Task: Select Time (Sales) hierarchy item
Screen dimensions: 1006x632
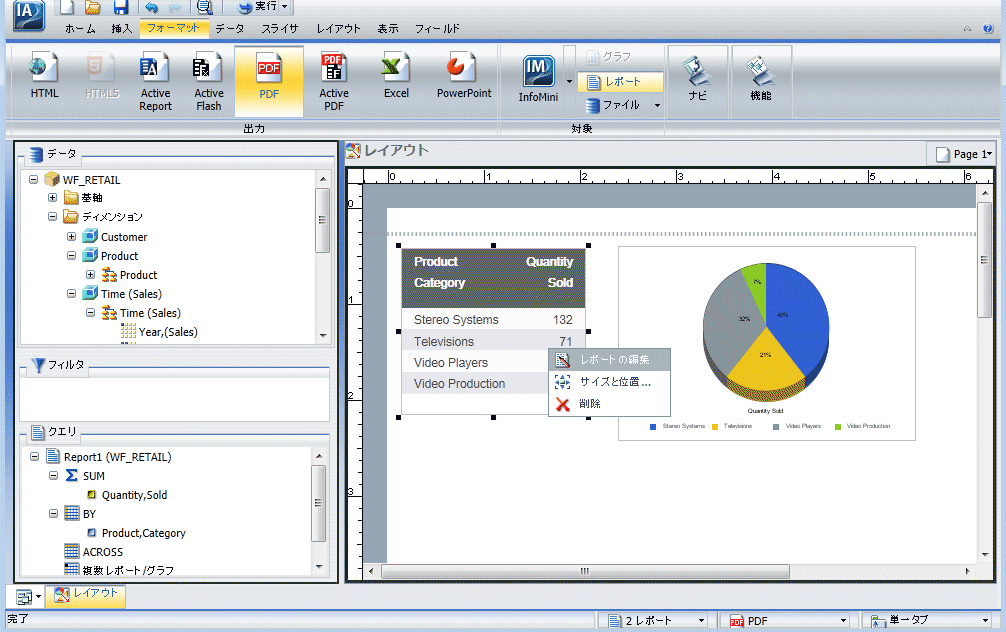Action: (x=149, y=312)
